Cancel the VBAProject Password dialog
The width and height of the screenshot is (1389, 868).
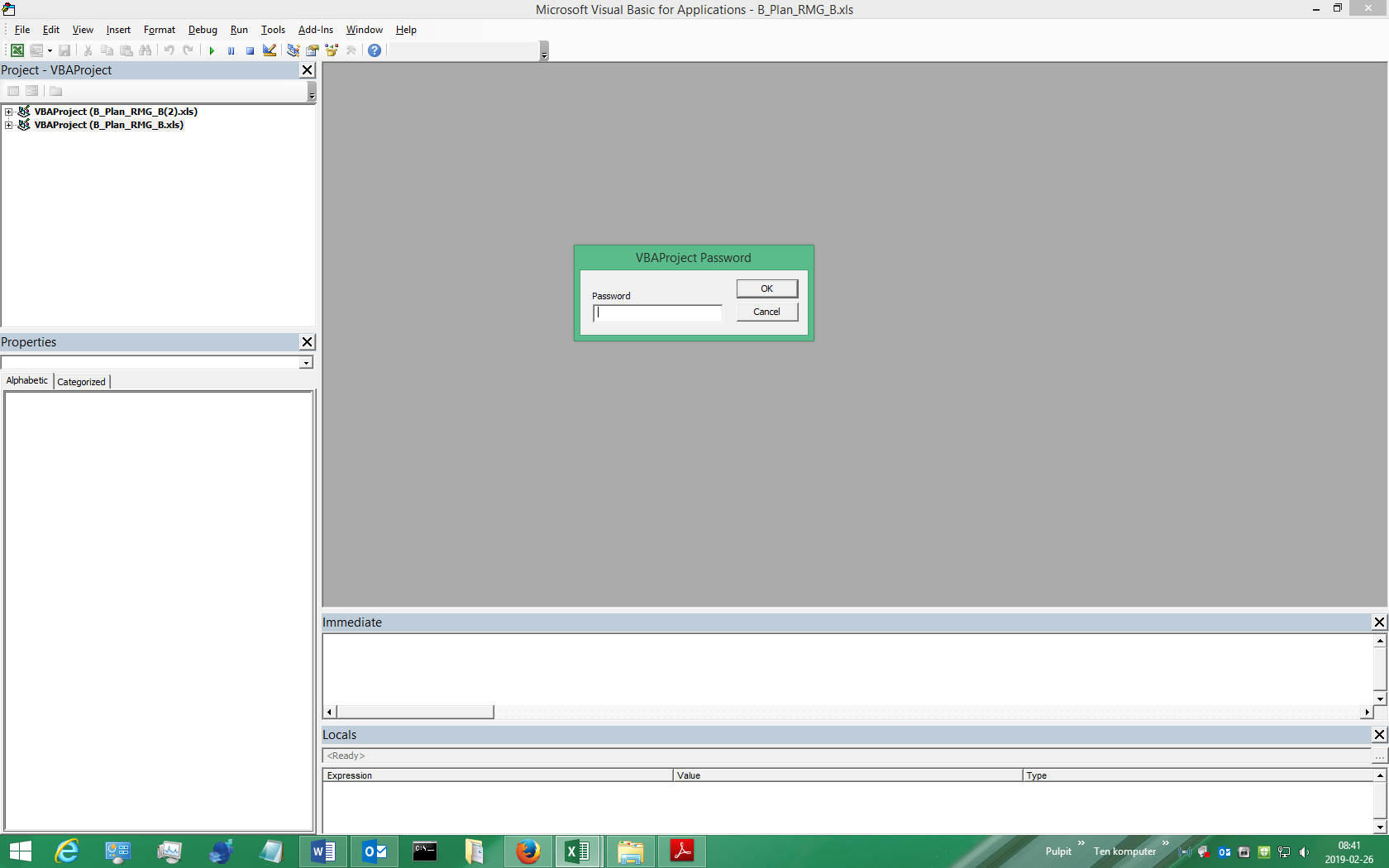point(766,312)
